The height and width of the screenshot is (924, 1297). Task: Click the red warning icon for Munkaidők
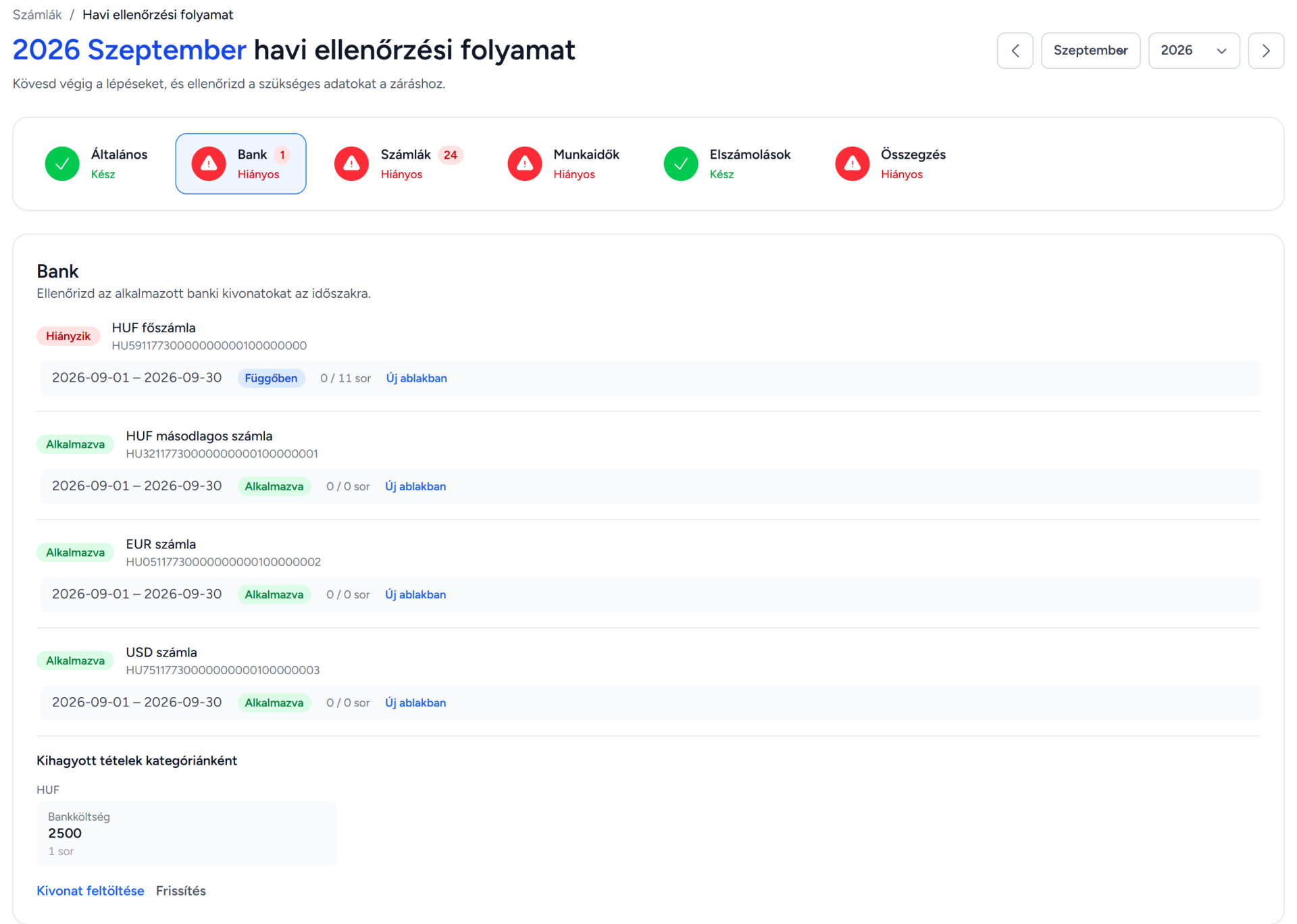[x=524, y=163]
